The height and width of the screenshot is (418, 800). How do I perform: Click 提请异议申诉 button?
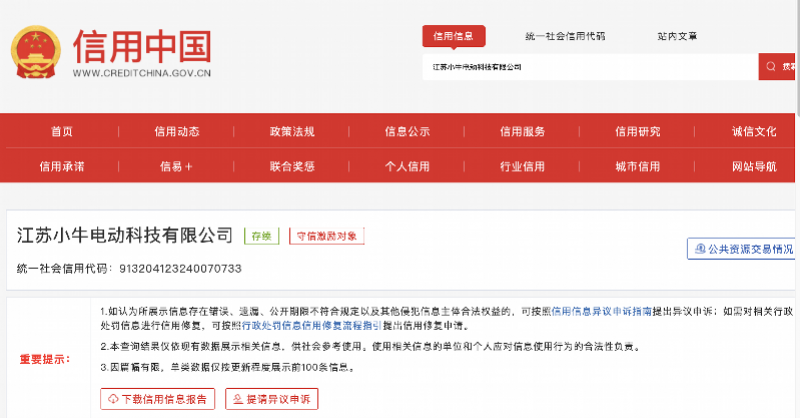271,399
